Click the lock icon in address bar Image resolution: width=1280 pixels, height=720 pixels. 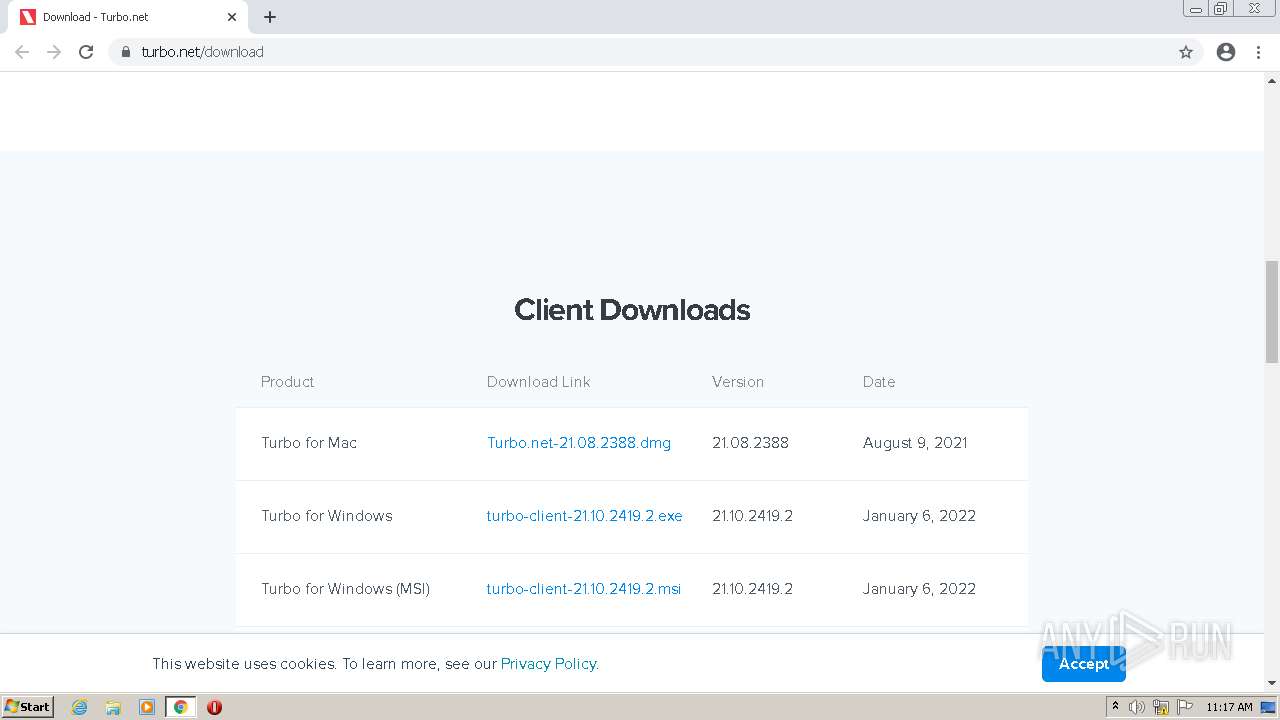[126, 52]
